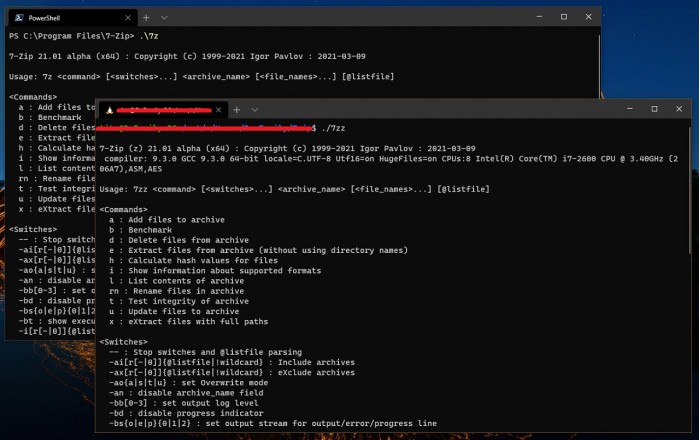Click 'b : Benchmark' in PowerShell window

tap(50, 118)
